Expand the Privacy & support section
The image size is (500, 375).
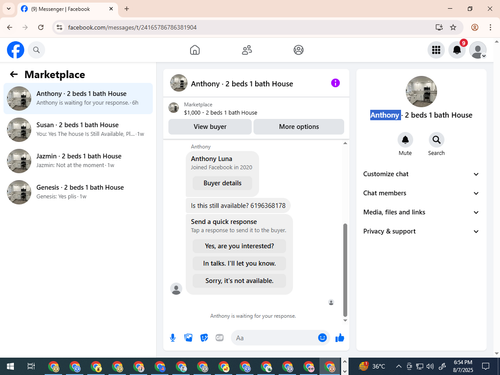pyautogui.click(x=421, y=231)
